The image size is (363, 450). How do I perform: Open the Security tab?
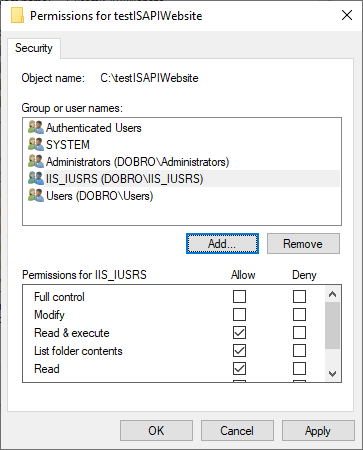point(34,48)
